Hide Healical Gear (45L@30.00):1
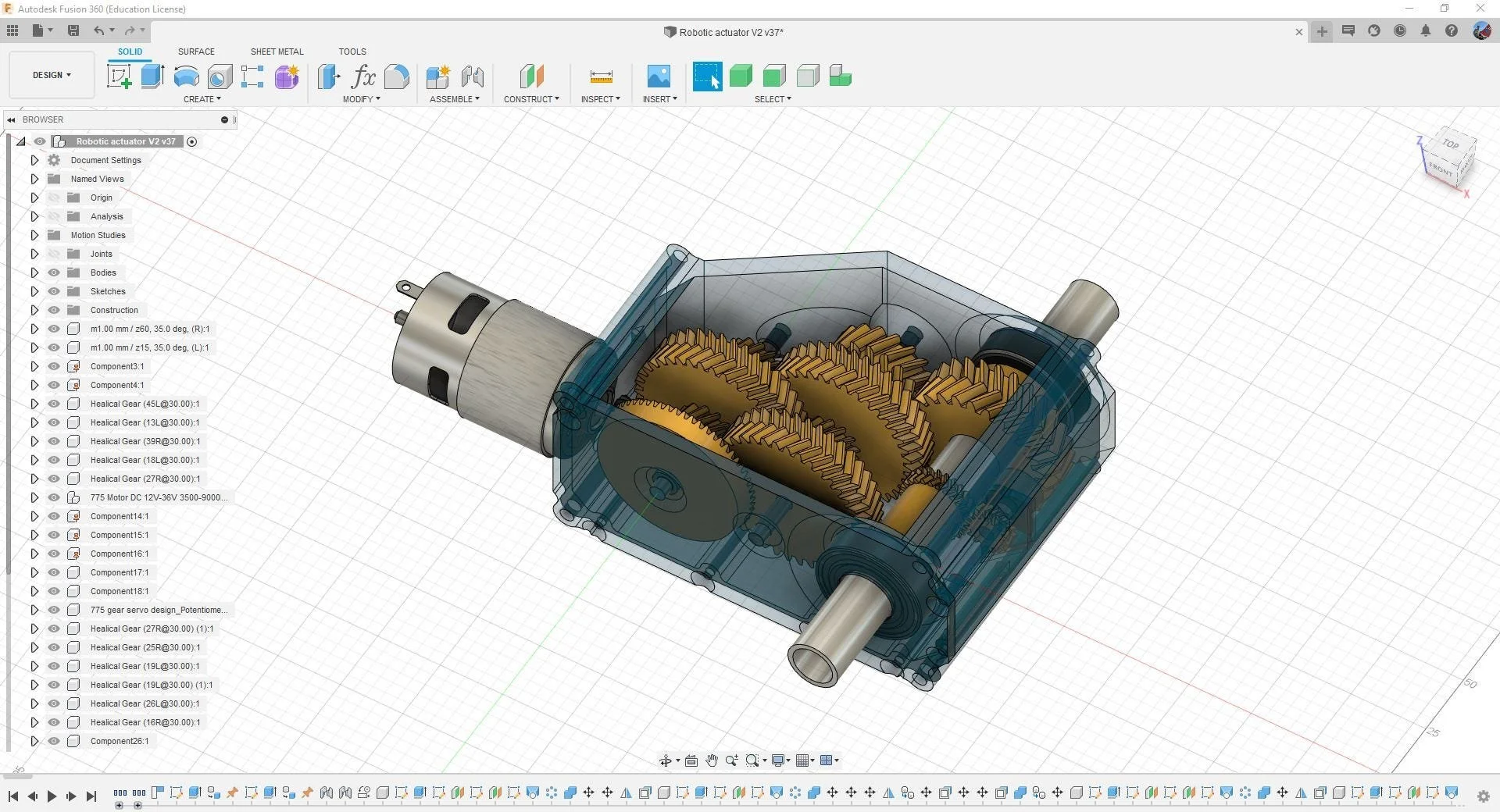The height and width of the screenshot is (812, 1500). [54, 404]
